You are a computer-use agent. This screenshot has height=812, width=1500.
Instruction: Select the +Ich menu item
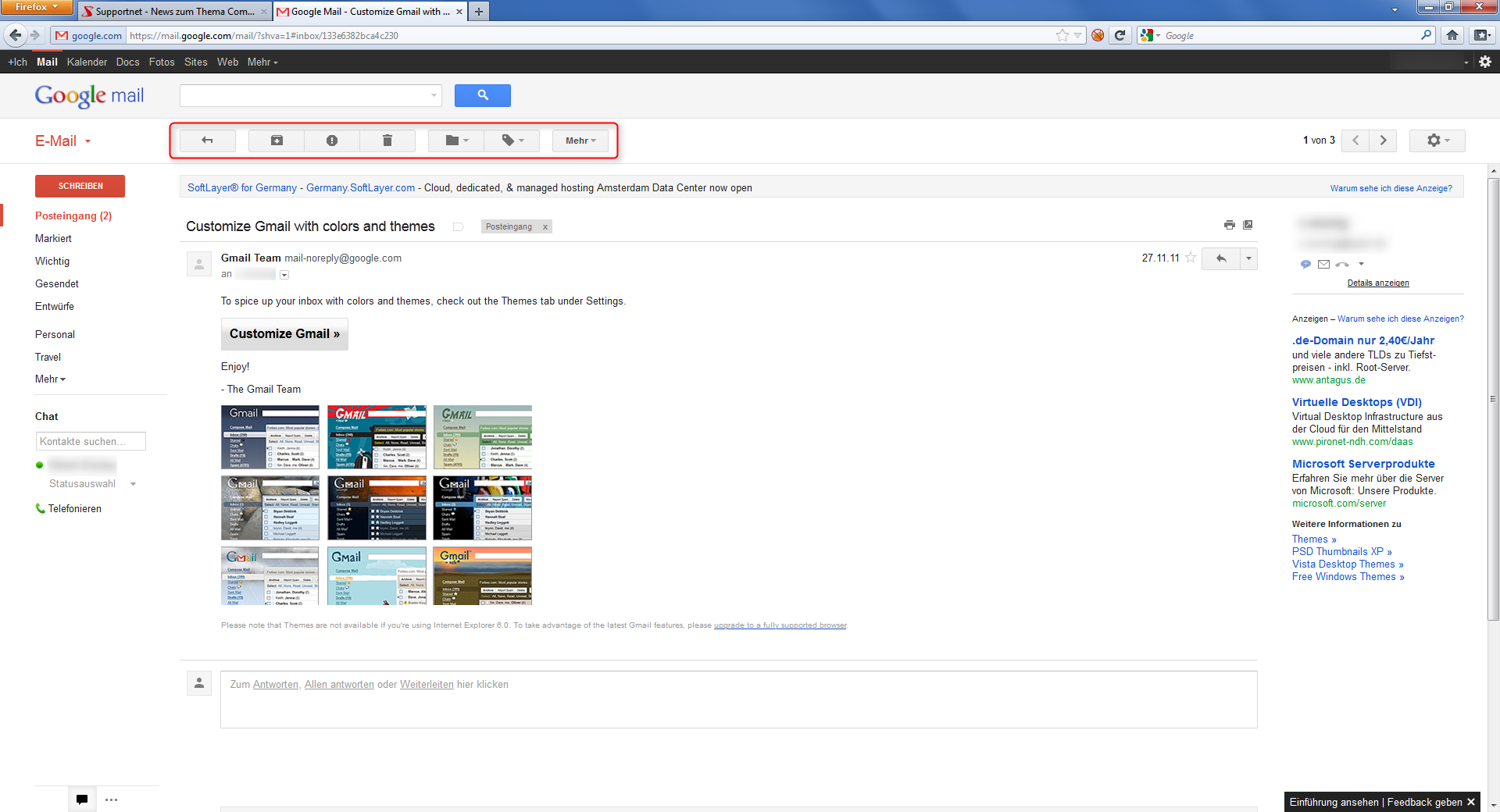coord(17,62)
